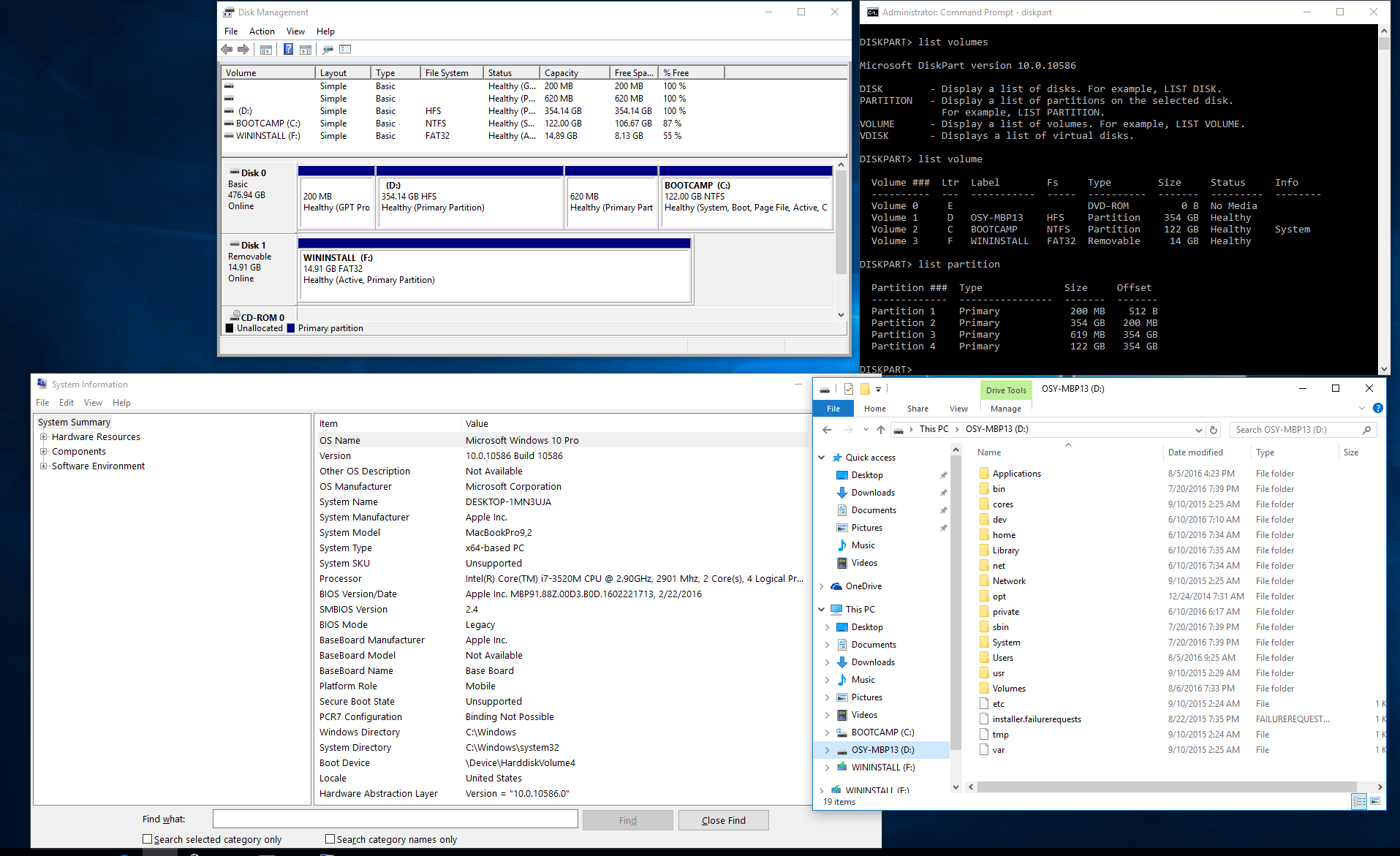The image size is (1400, 856).
Task: Enable Search selected category only checkbox
Action: pos(148,839)
